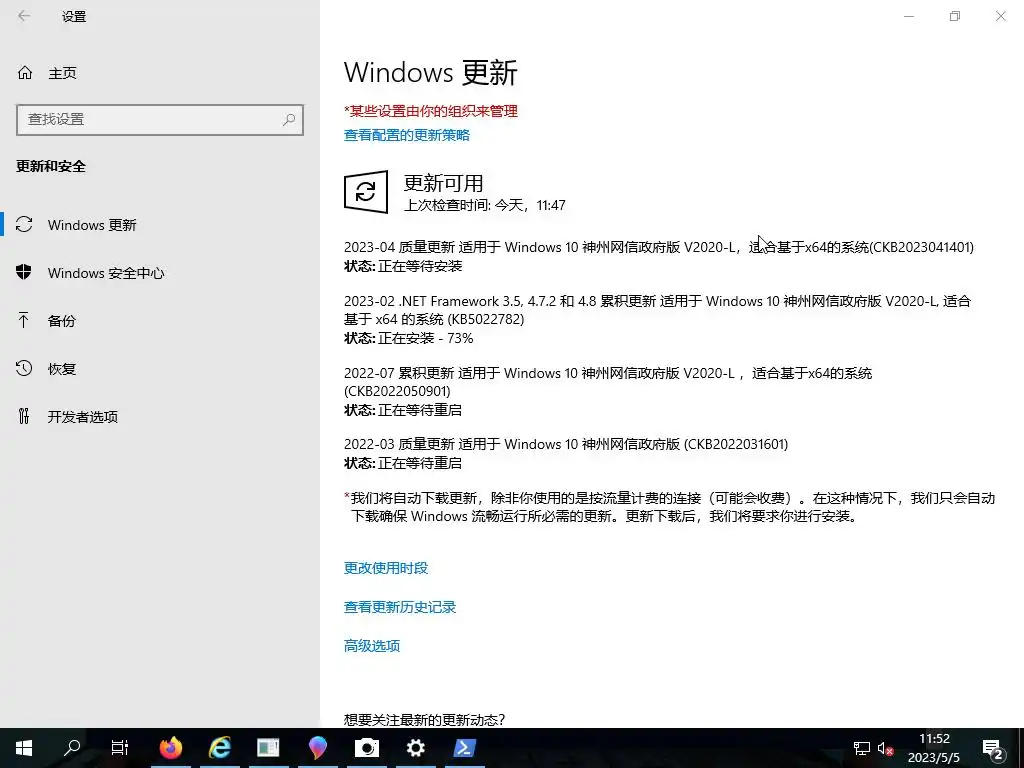Click the 开发者选项 tools icon

pos(24,416)
